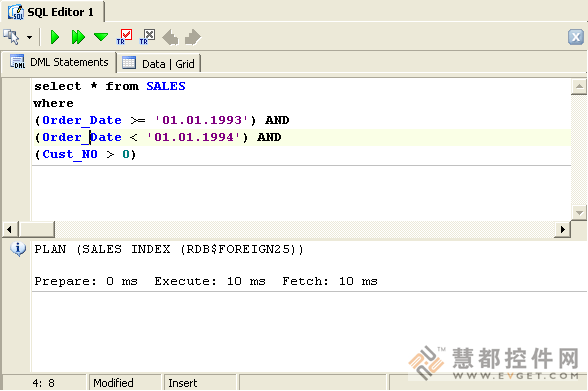The height and width of the screenshot is (391, 588).
Task: Click the PLAN (SALES INDEX (RDB$FOREIGN25)) line
Action: point(169,249)
